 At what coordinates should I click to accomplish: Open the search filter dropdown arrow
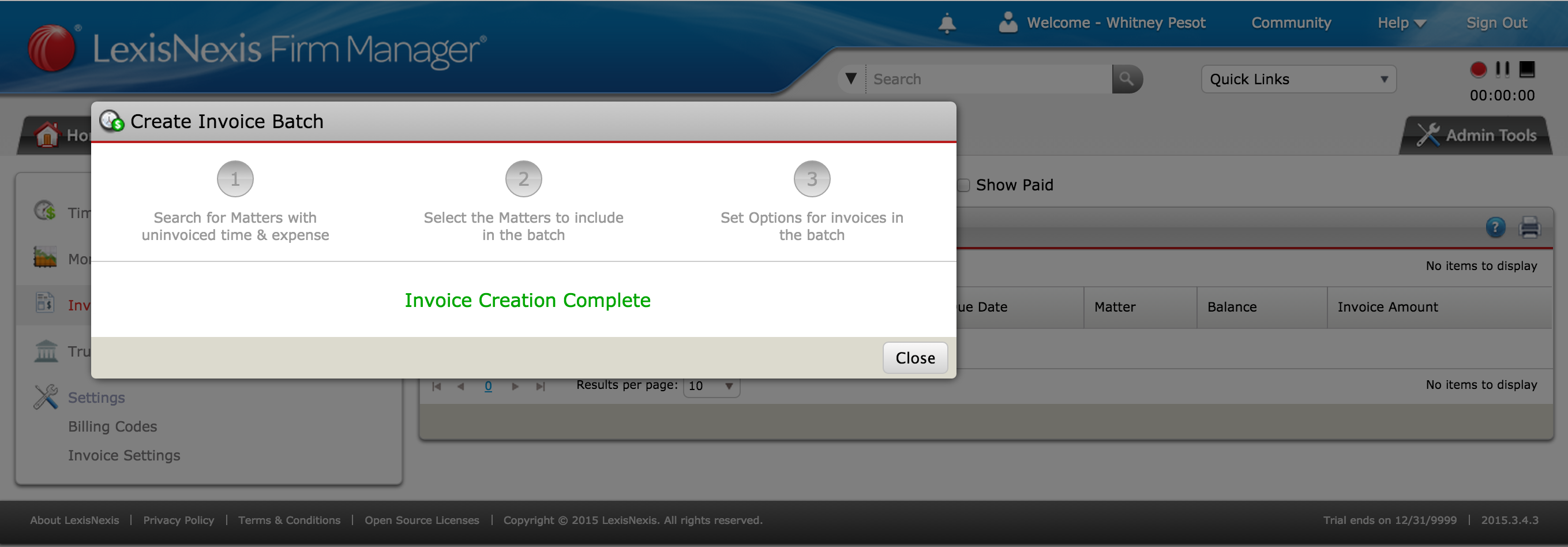[x=851, y=79]
